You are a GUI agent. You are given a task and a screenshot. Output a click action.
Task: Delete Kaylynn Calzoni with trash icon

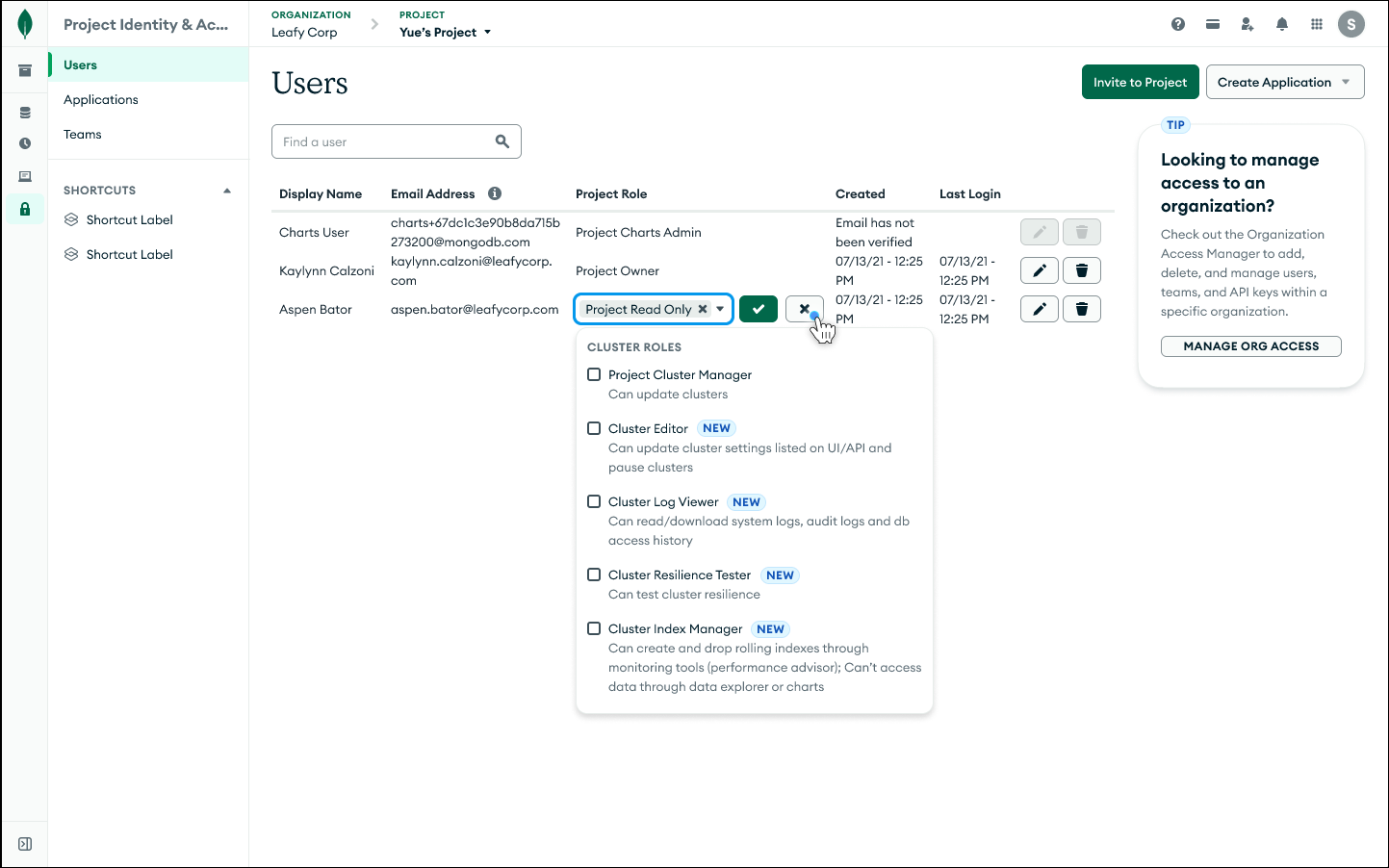coord(1082,270)
